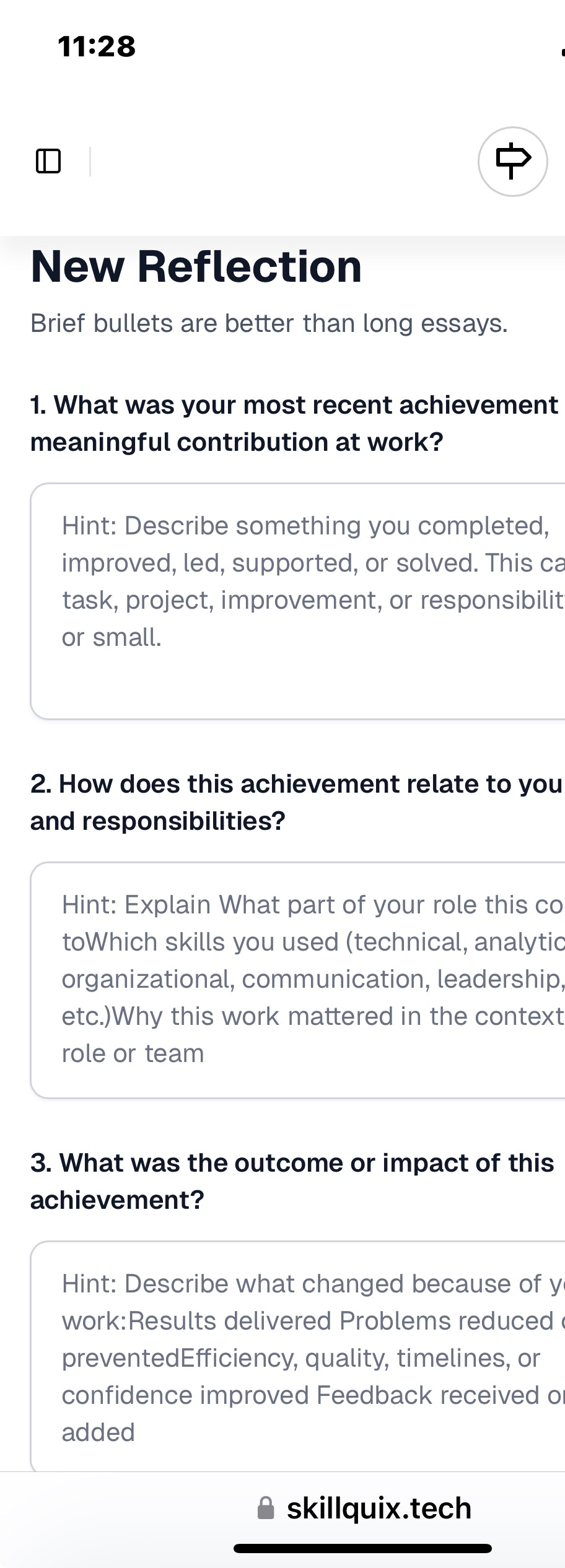Tap the home indicator bar
This screenshot has width=565, height=1568.
(362, 1548)
